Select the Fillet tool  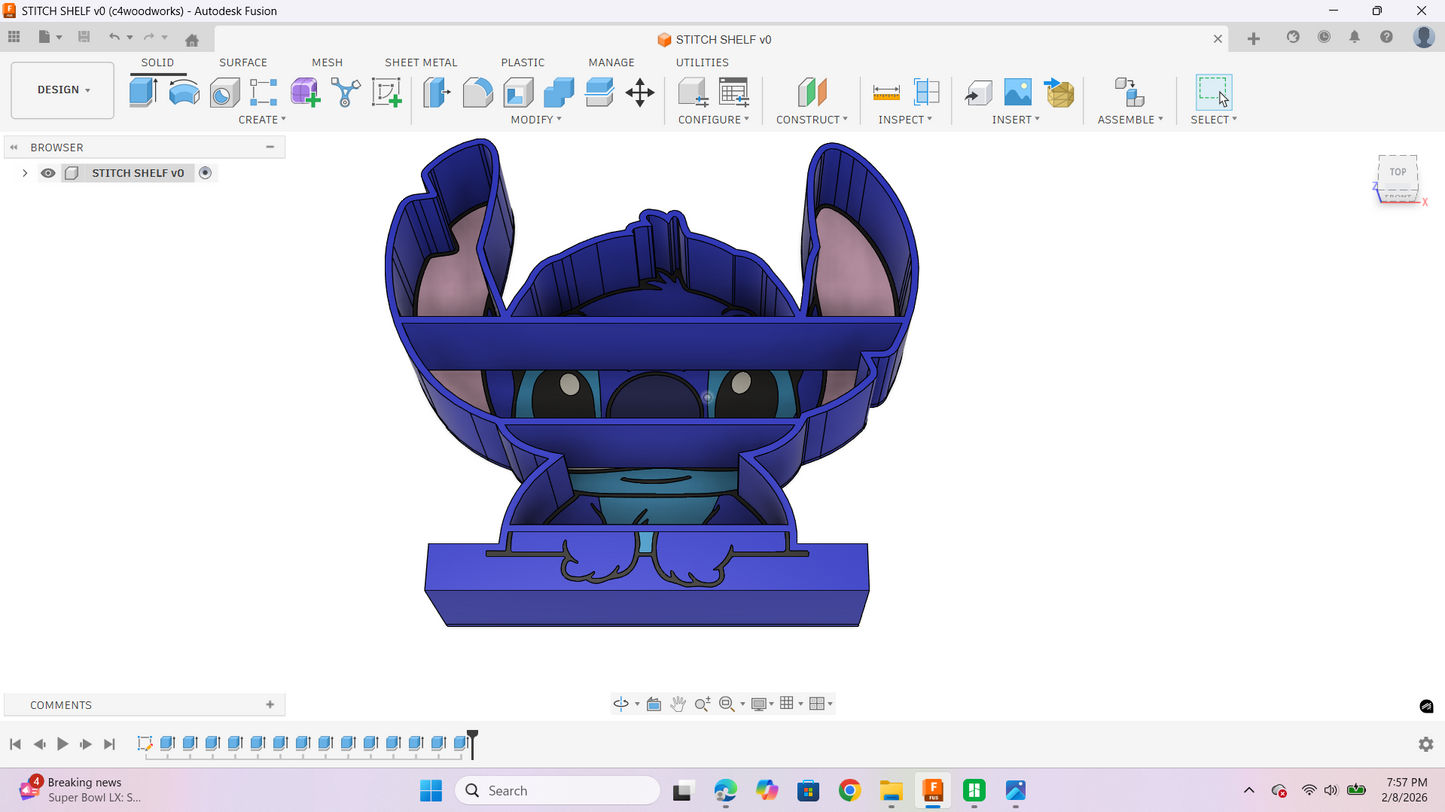coord(477,92)
